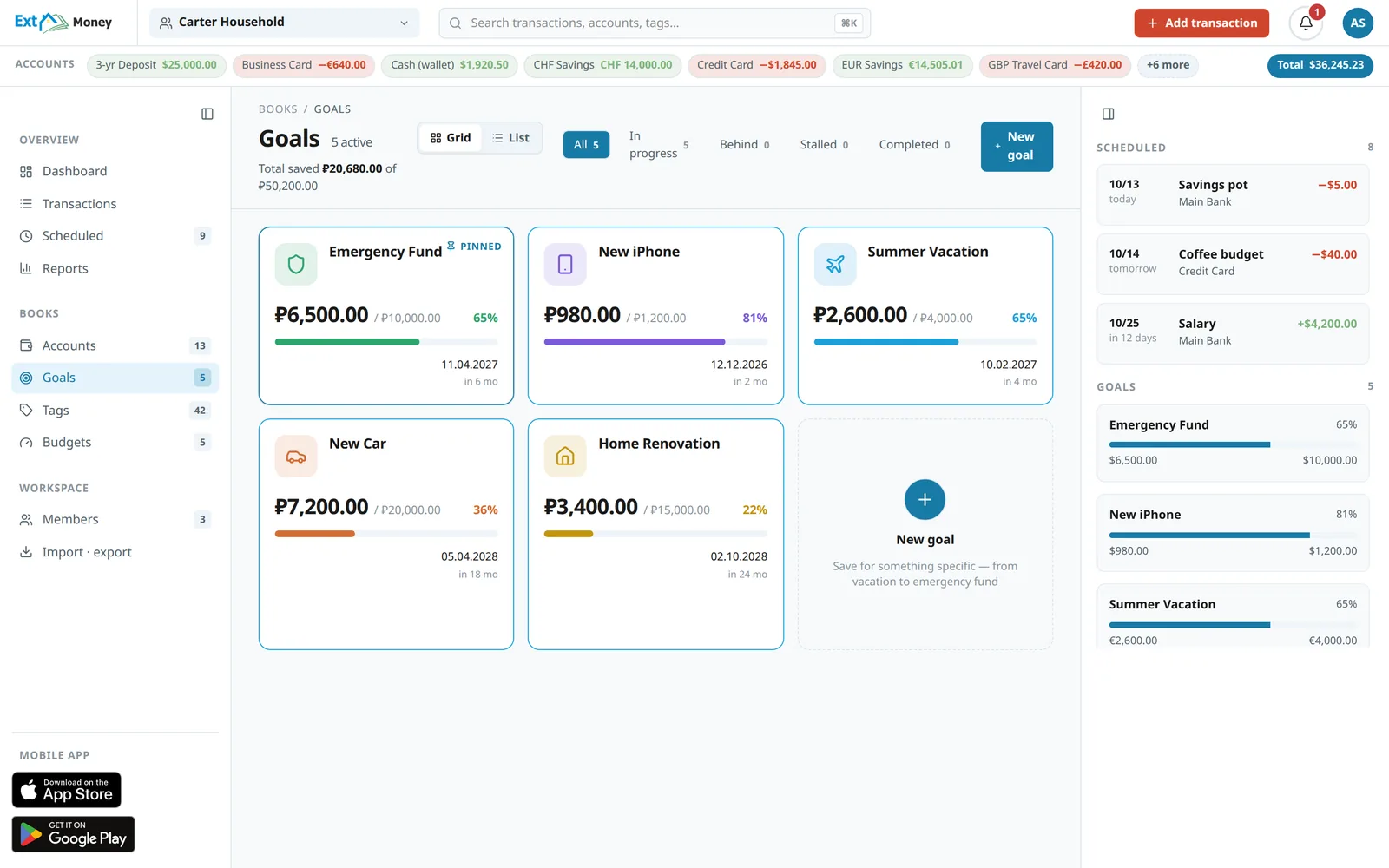Toggle the right panel collapse icon
Screen dimensions: 1389x868
(1108, 114)
